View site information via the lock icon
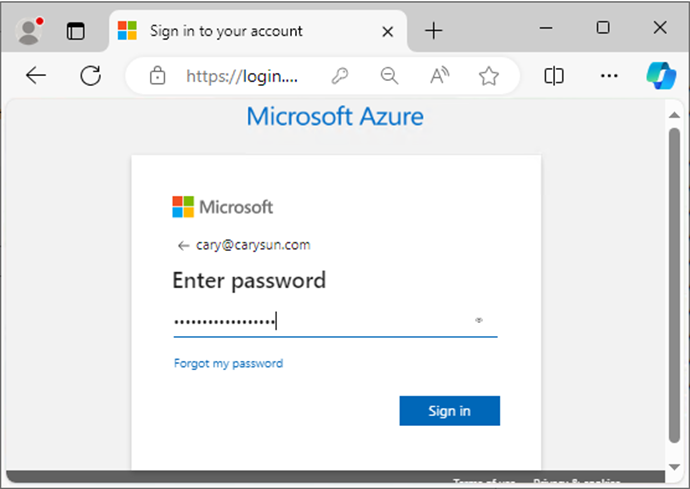The width and height of the screenshot is (690, 489). pos(157,76)
